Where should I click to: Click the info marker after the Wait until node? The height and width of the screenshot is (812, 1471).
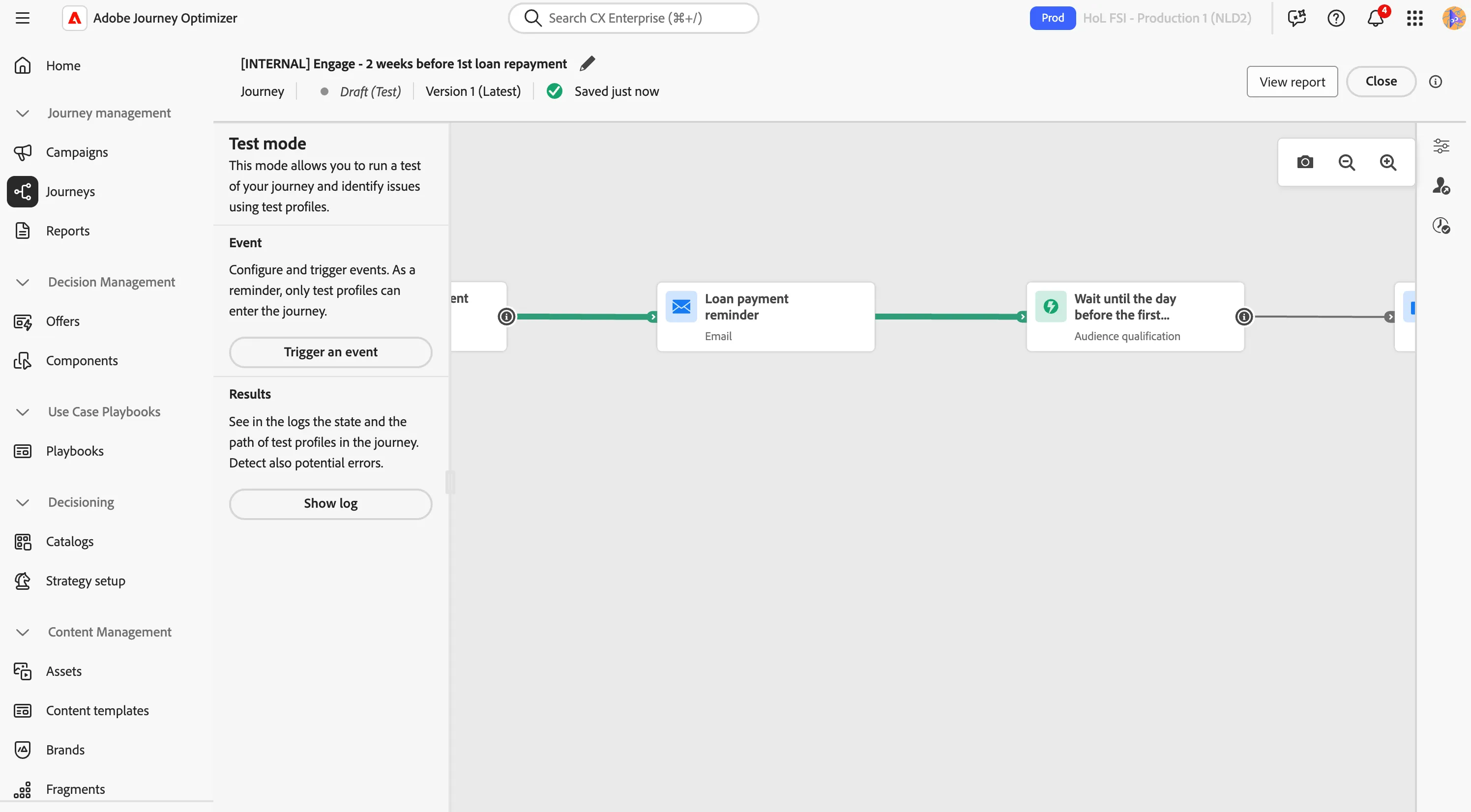[x=1244, y=317]
